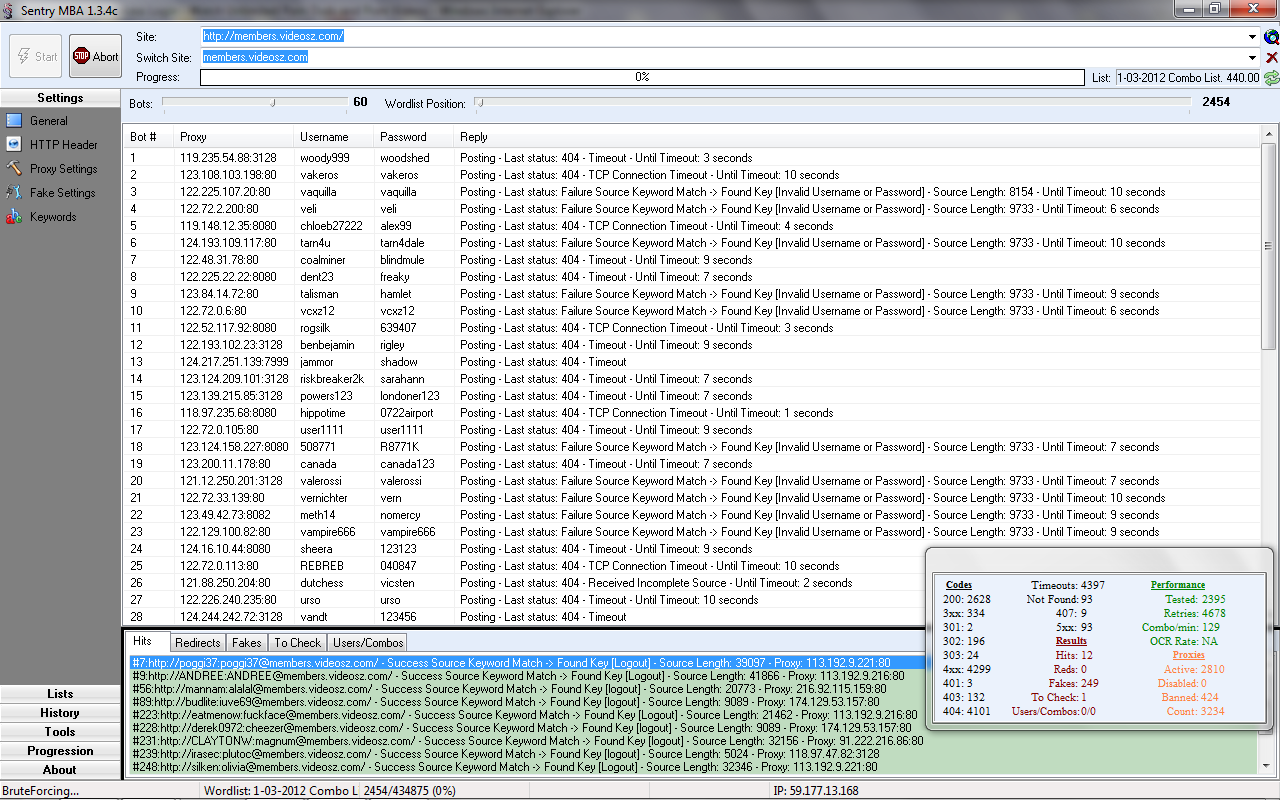Switch to the Redirects tab
The height and width of the screenshot is (800, 1280).
197,643
